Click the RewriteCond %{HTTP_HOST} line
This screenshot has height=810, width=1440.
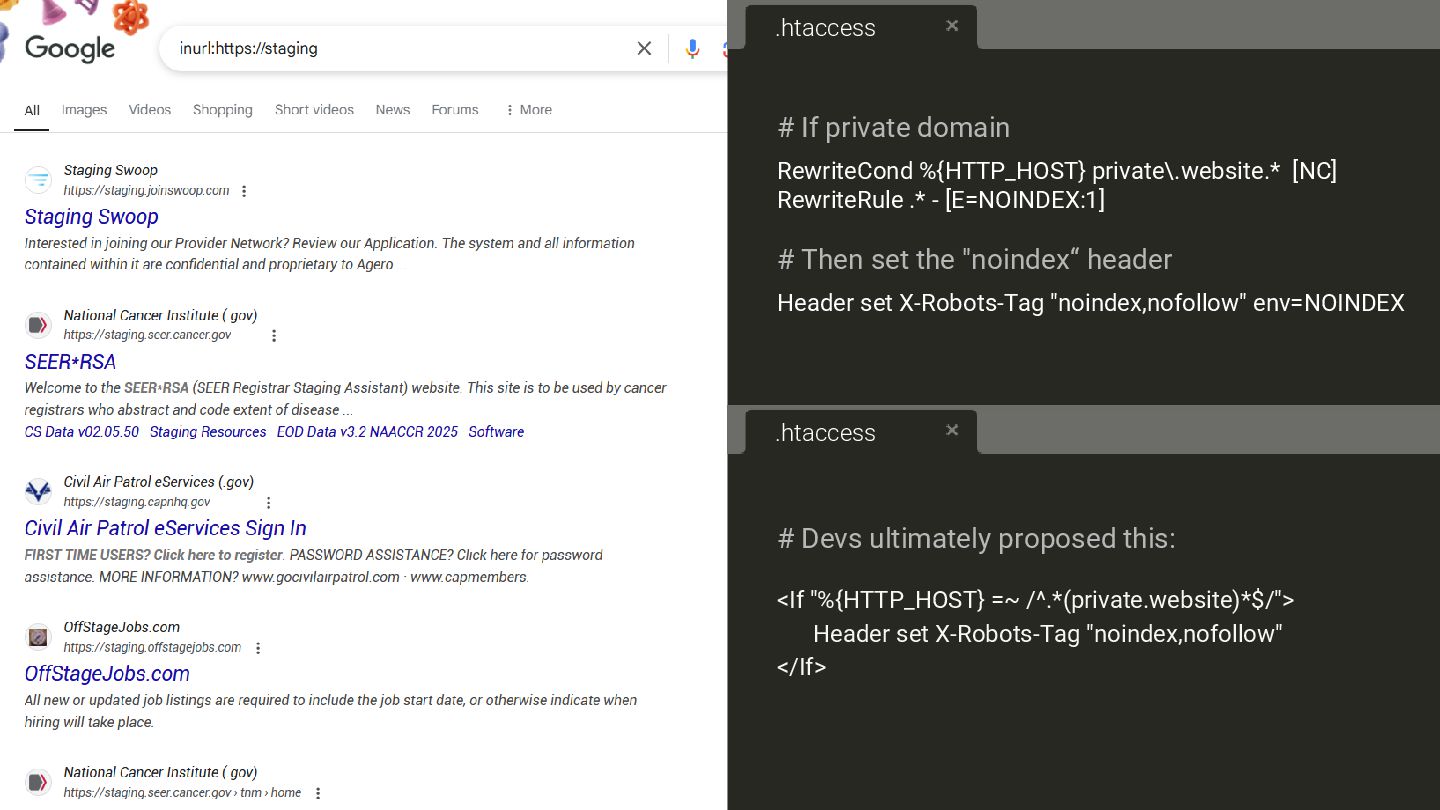pyautogui.click(x=1057, y=171)
